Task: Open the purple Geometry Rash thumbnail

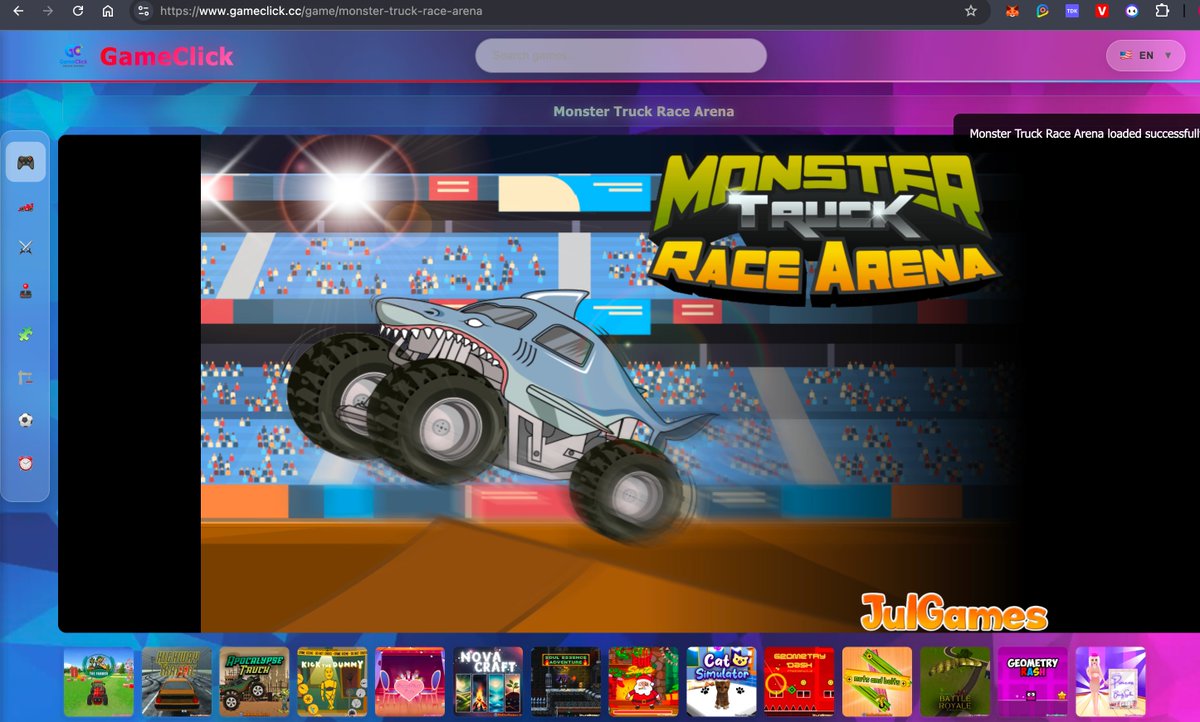Action: 1033,681
